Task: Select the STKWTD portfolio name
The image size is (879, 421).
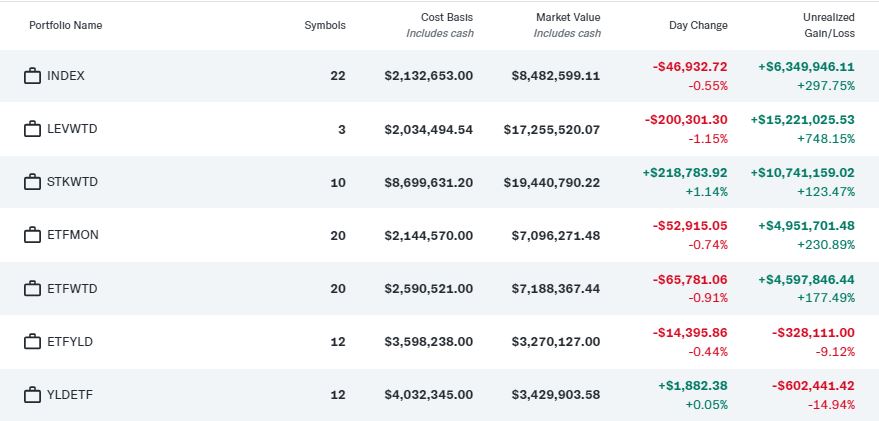Action: (73, 182)
